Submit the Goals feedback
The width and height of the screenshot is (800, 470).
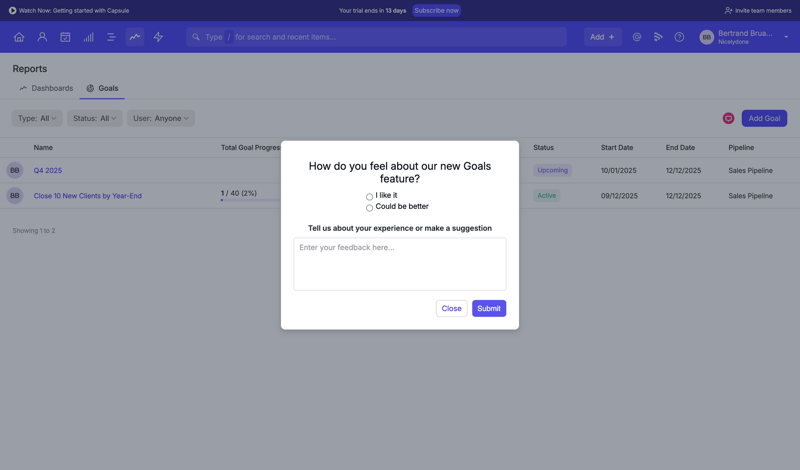(x=489, y=308)
